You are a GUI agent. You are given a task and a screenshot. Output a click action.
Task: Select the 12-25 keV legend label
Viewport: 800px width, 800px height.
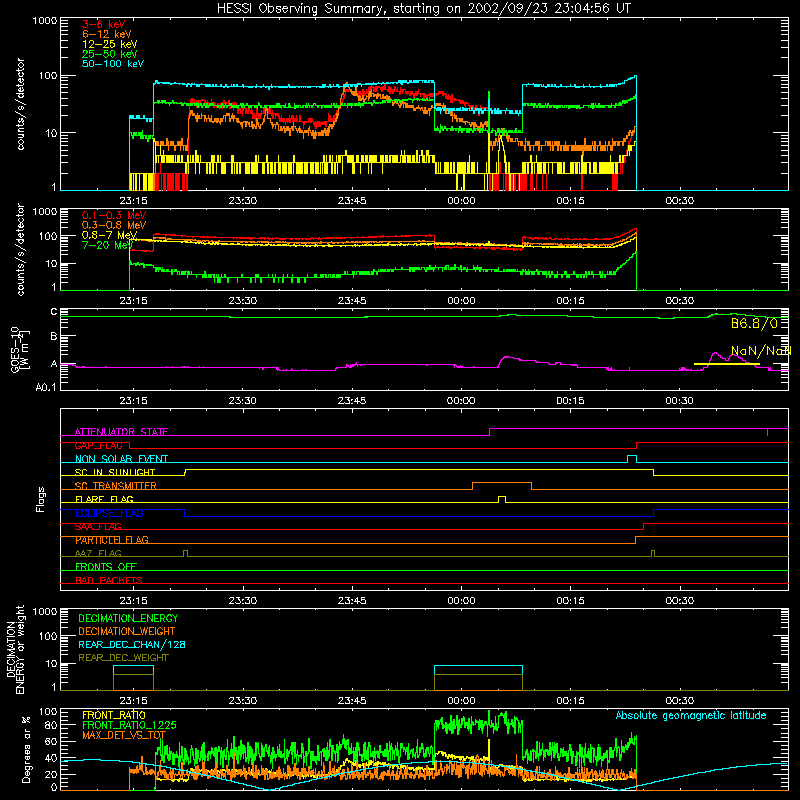click(x=110, y=44)
